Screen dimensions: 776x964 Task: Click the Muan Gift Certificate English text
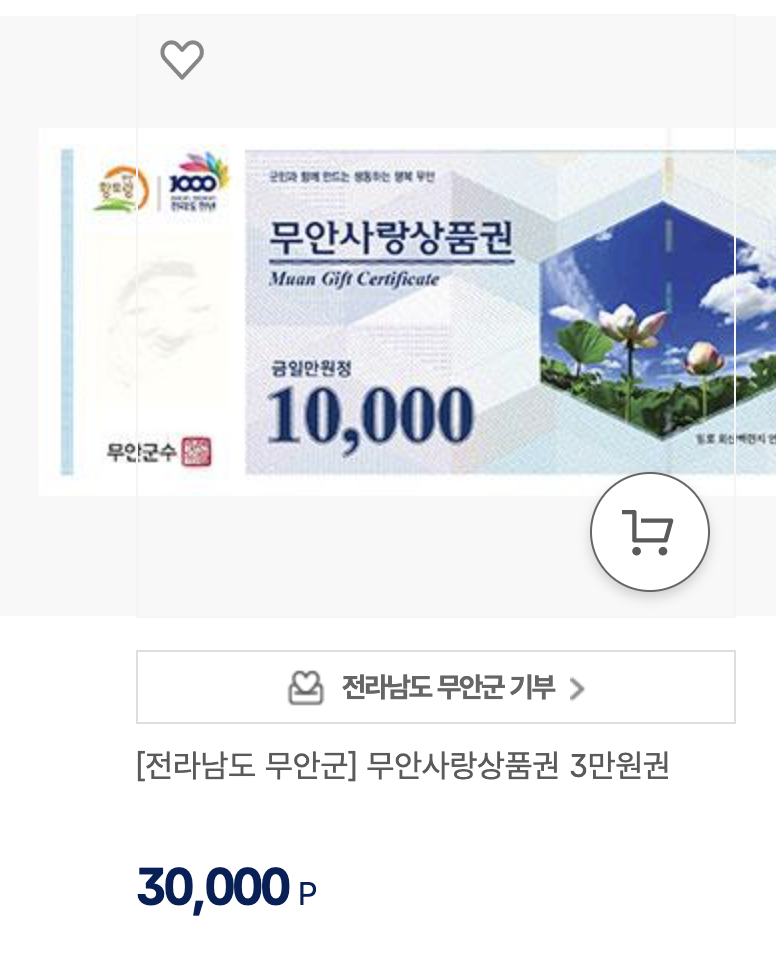click(354, 279)
